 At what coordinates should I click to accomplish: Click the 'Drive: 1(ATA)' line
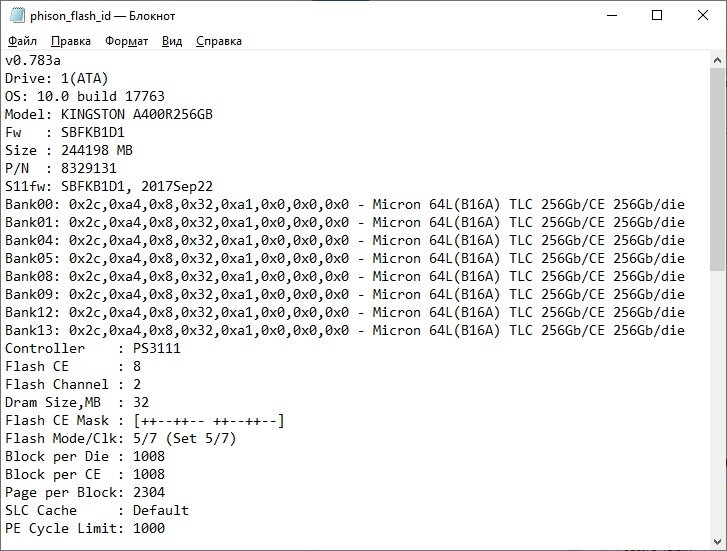[x=57, y=78]
